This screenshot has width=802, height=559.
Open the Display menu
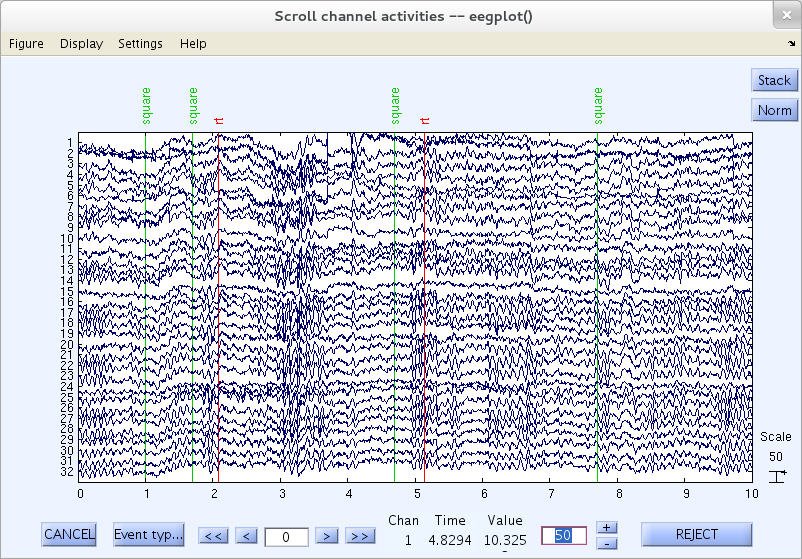coord(81,44)
